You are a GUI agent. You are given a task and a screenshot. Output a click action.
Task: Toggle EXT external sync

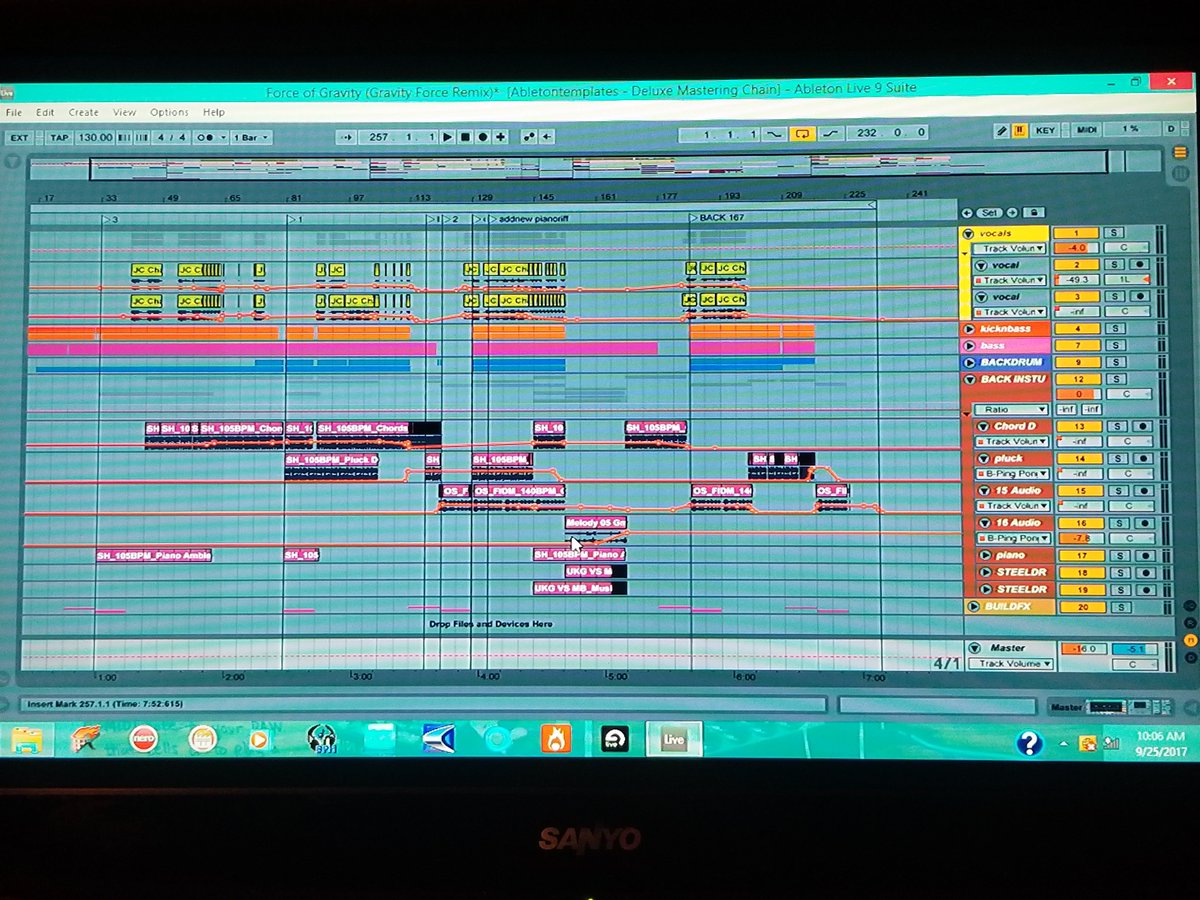[x=18, y=138]
